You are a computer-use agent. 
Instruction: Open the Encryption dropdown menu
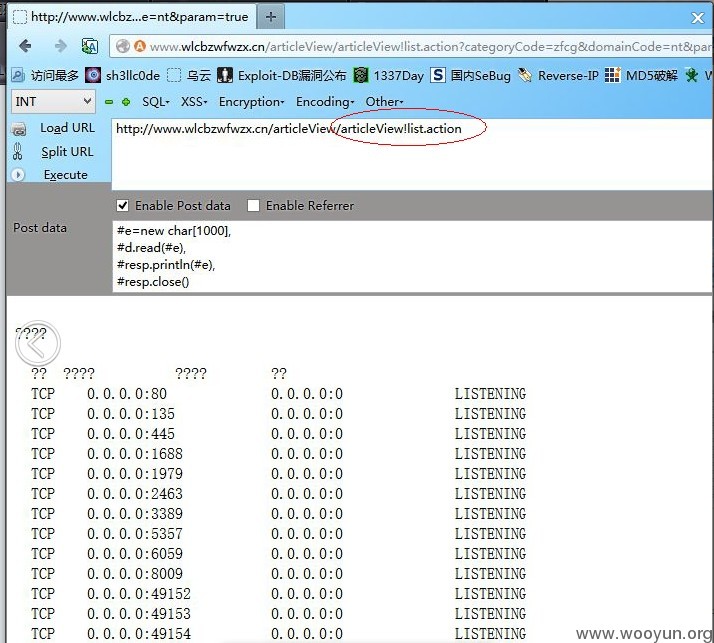[251, 102]
